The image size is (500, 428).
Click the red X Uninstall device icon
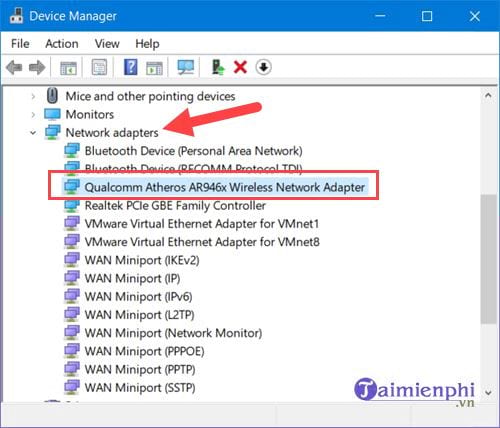tap(240, 67)
